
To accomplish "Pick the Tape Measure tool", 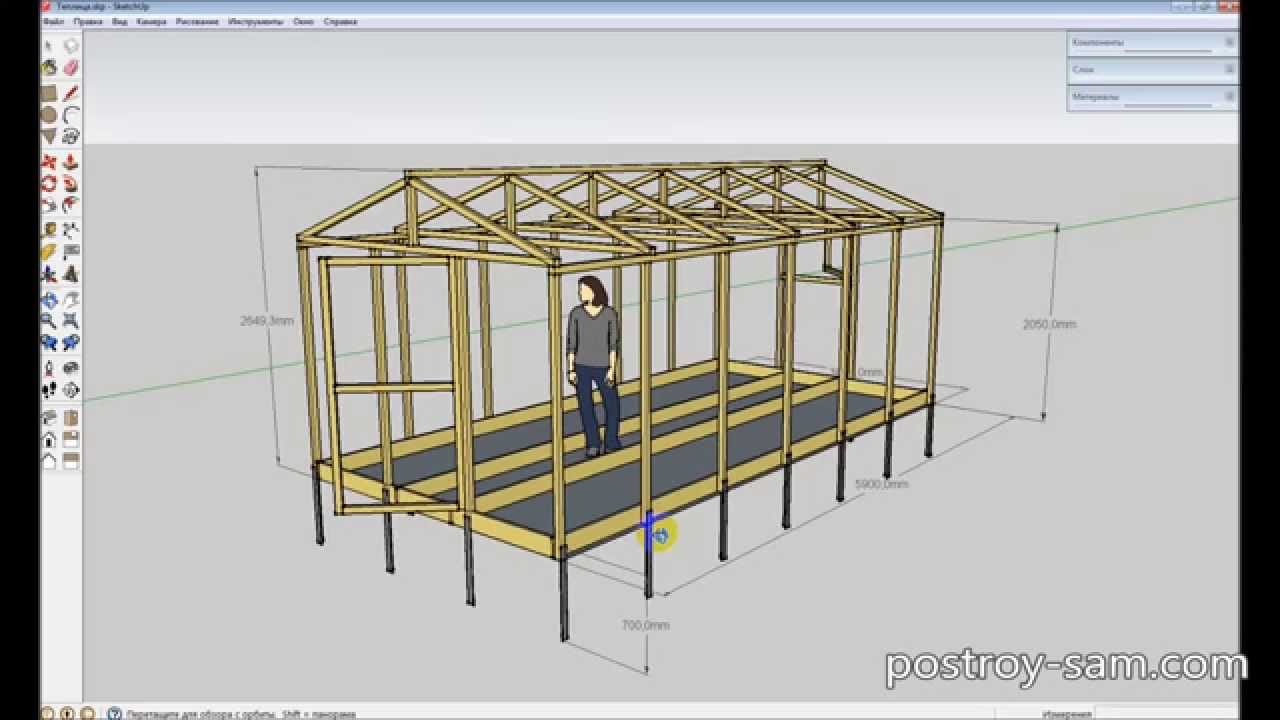I will point(49,229).
